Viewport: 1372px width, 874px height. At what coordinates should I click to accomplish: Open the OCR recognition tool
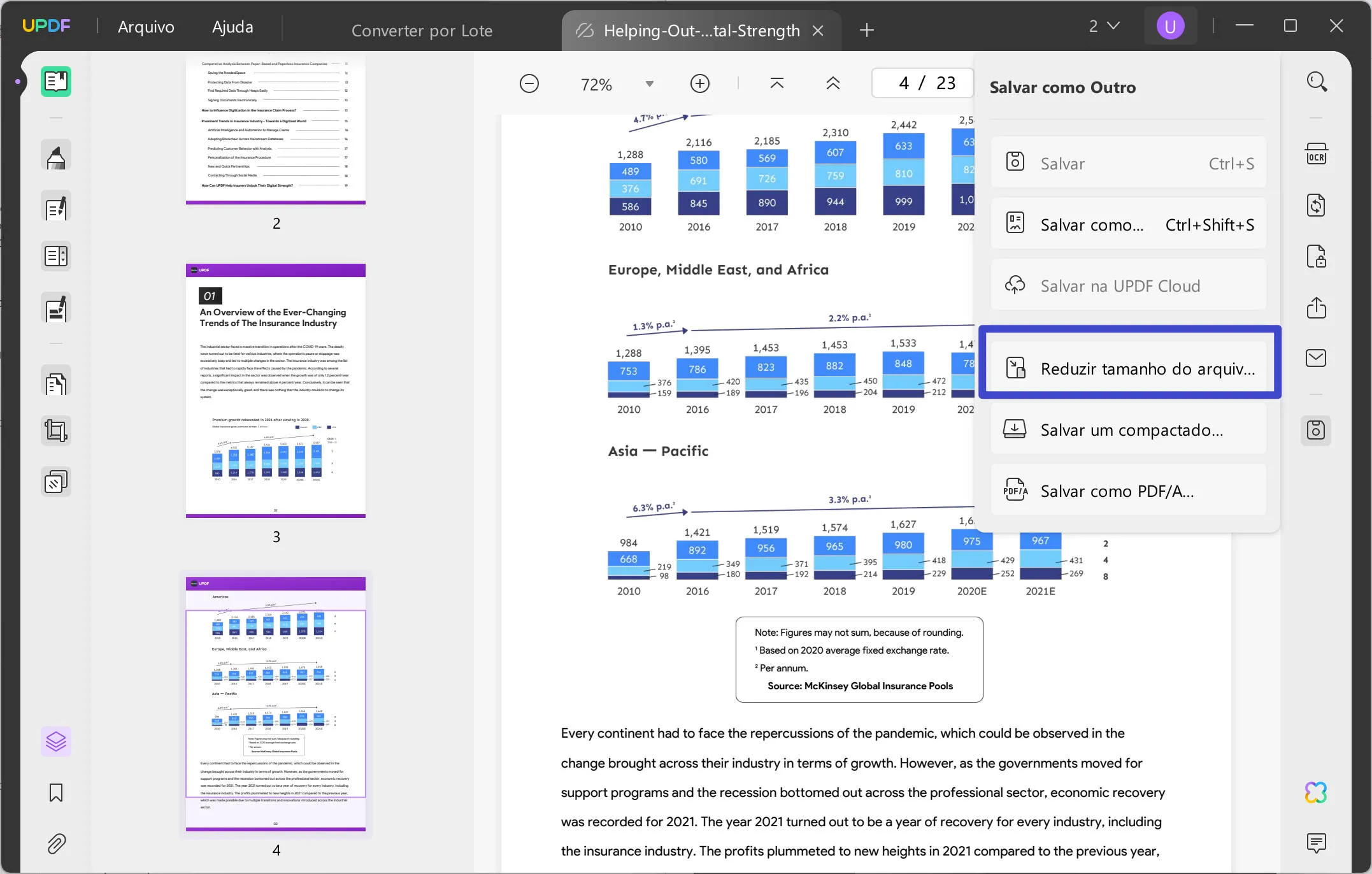(1316, 155)
